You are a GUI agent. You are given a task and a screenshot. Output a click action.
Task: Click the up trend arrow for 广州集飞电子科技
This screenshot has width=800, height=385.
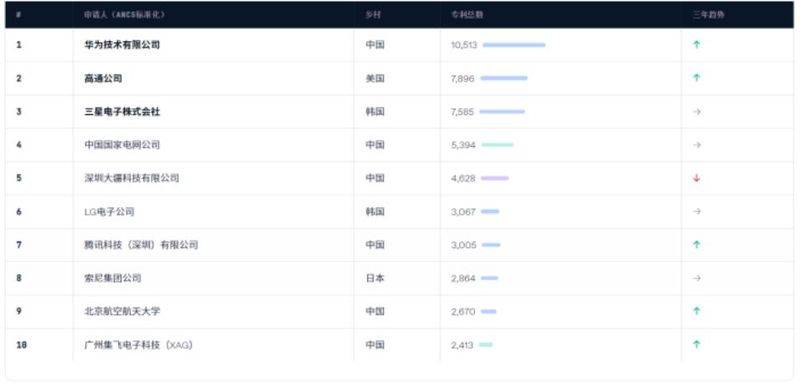tap(696, 345)
